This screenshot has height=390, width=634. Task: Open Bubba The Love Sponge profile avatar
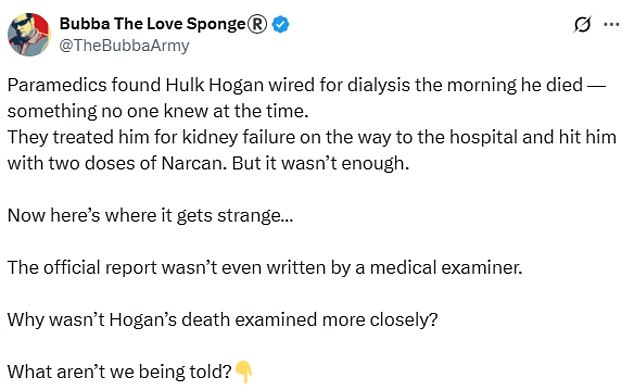pos(29,34)
